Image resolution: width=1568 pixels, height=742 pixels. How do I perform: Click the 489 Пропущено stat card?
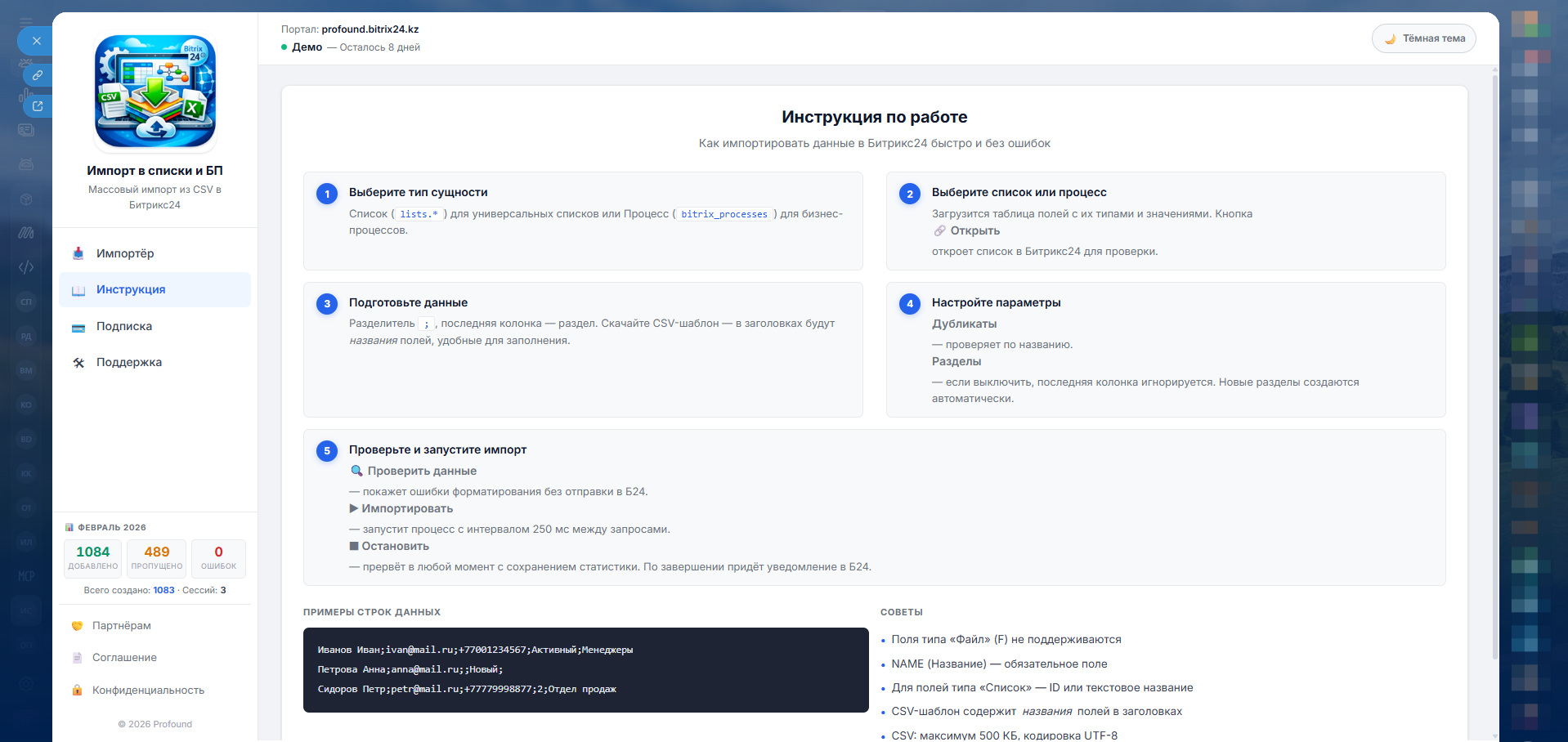(157, 558)
